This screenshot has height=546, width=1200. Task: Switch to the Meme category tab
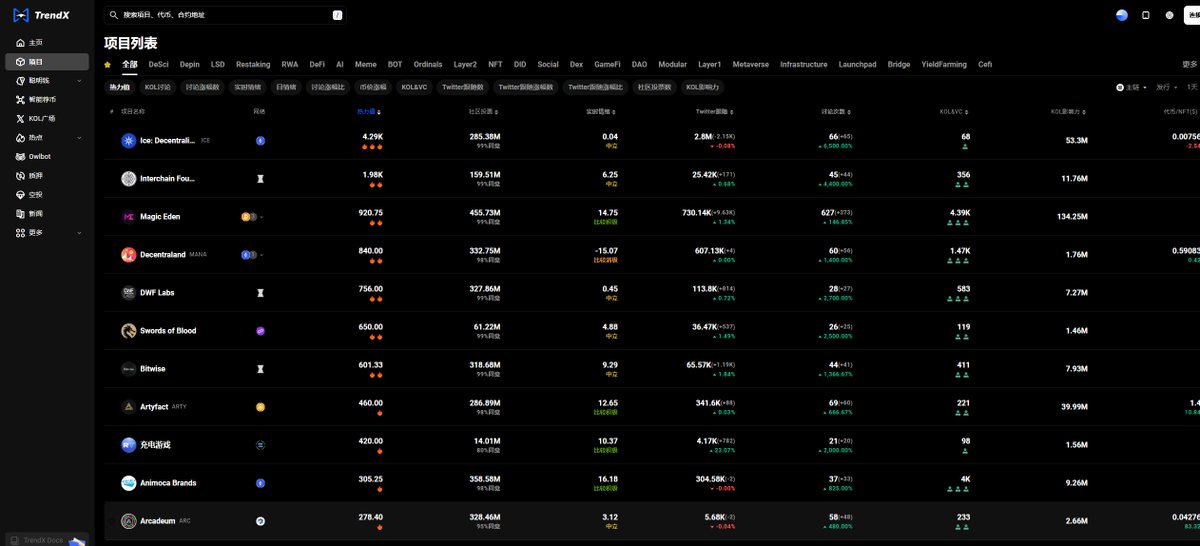pos(366,64)
